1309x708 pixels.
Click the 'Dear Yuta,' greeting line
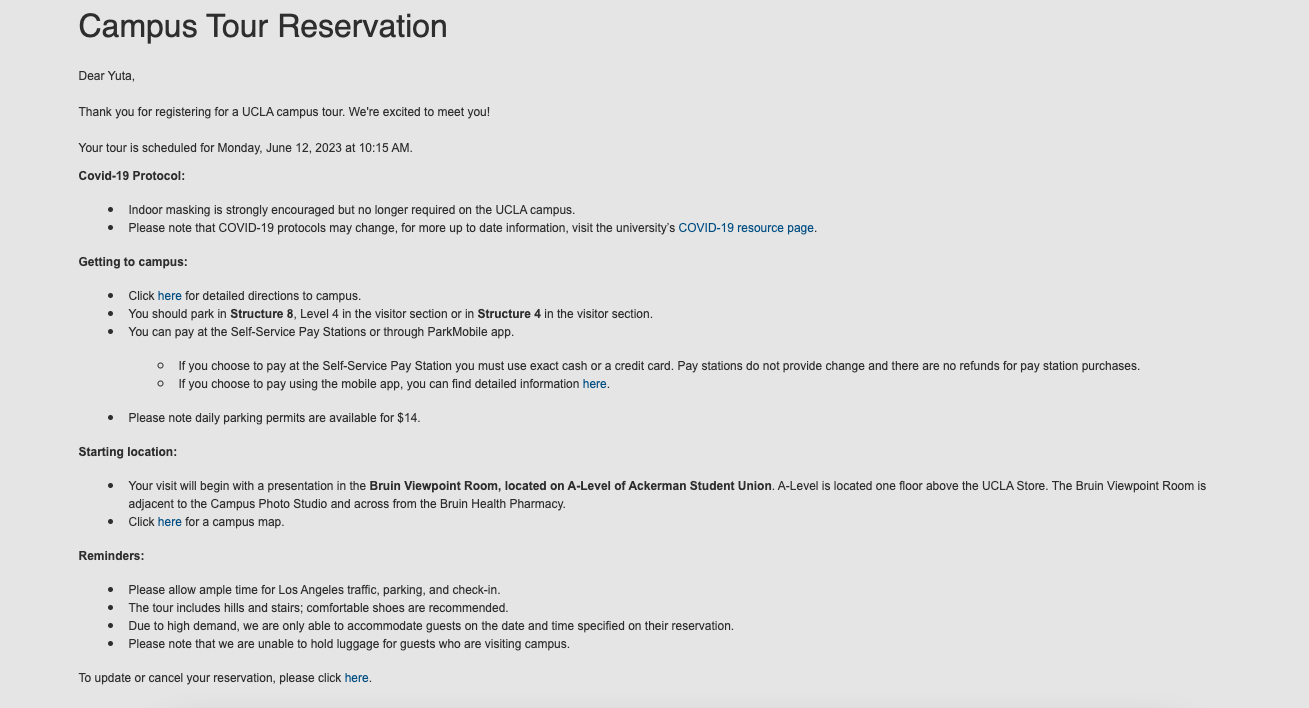pyautogui.click(x=106, y=76)
